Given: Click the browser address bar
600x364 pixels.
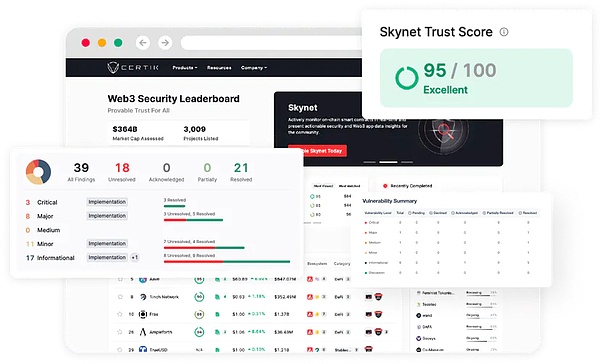Looking at the screenshot, I should click(x=271, y=42).
